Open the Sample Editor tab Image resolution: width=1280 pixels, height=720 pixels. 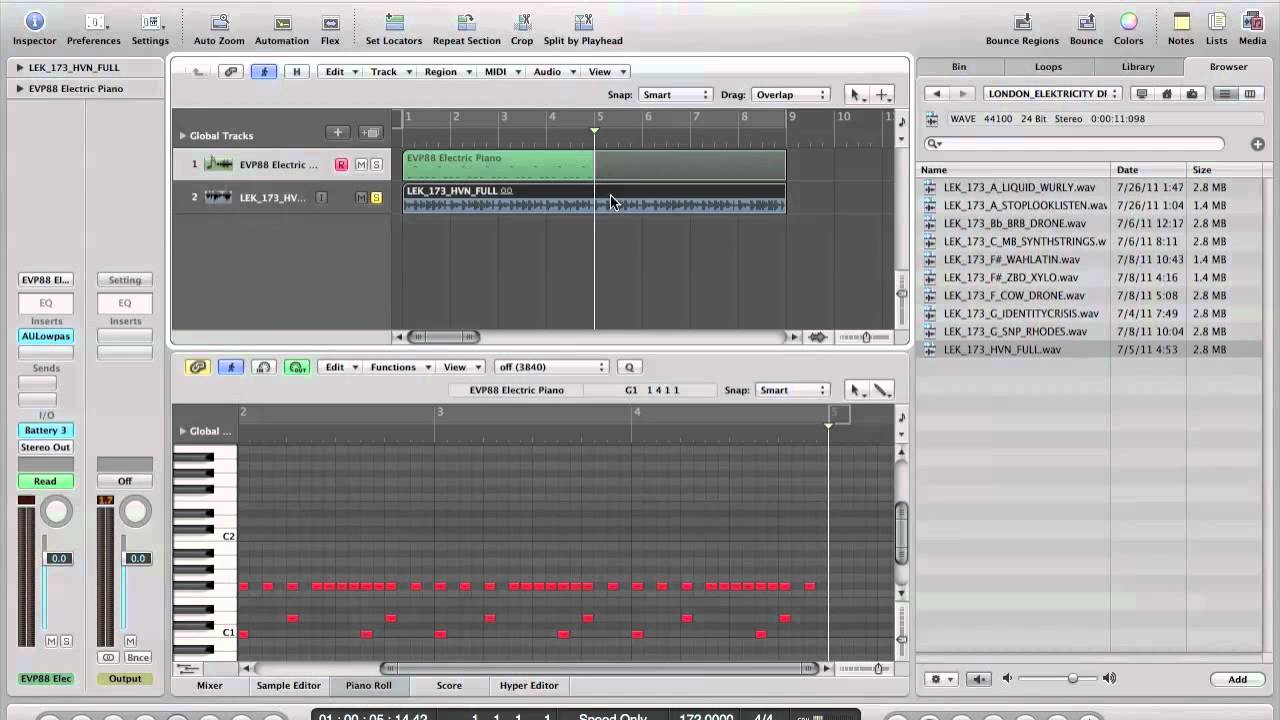tap(288, 686)
